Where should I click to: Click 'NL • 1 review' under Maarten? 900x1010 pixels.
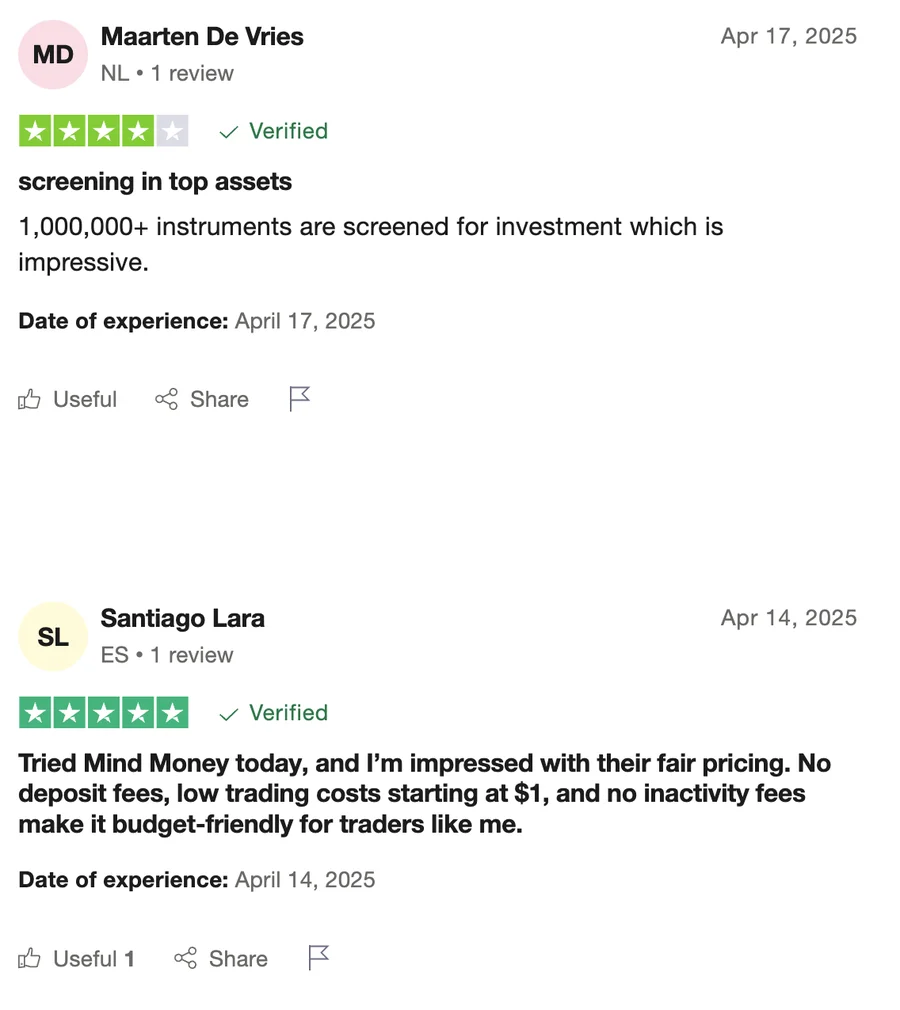(167, 73)
